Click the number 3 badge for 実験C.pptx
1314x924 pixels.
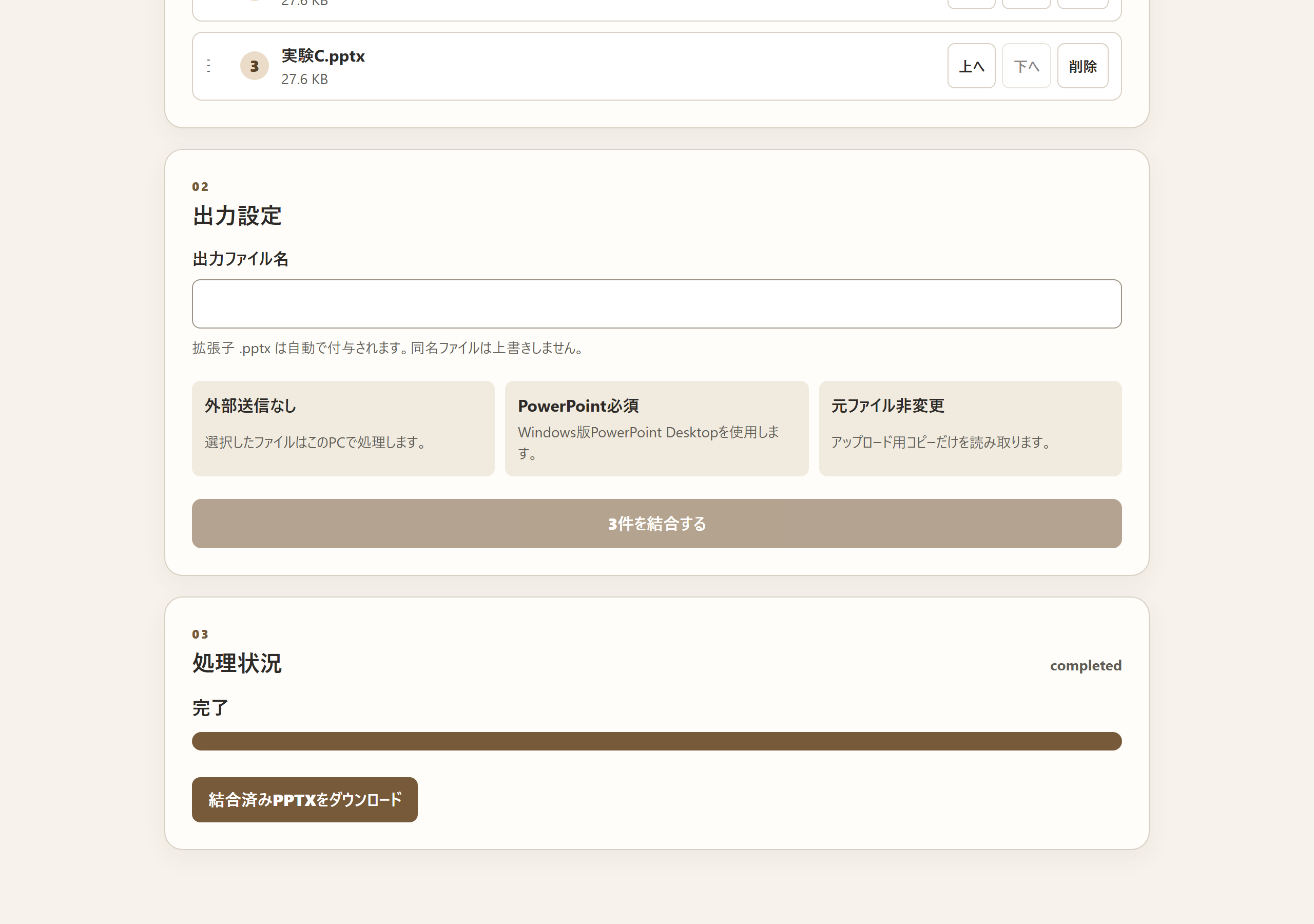click(x=255, y=66)
